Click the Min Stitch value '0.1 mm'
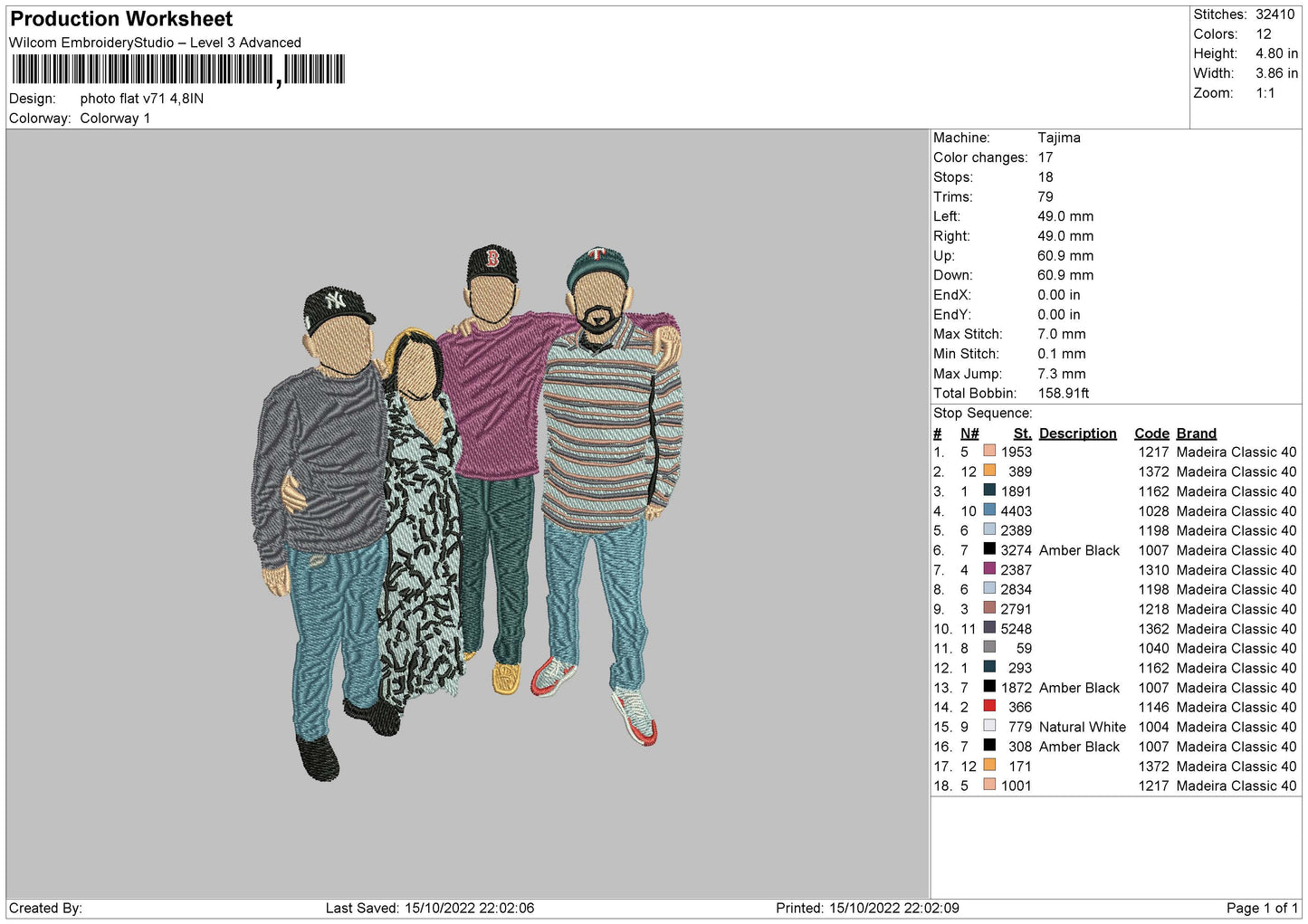Viewport: 1308px width, 924px height. (1062, 354)
